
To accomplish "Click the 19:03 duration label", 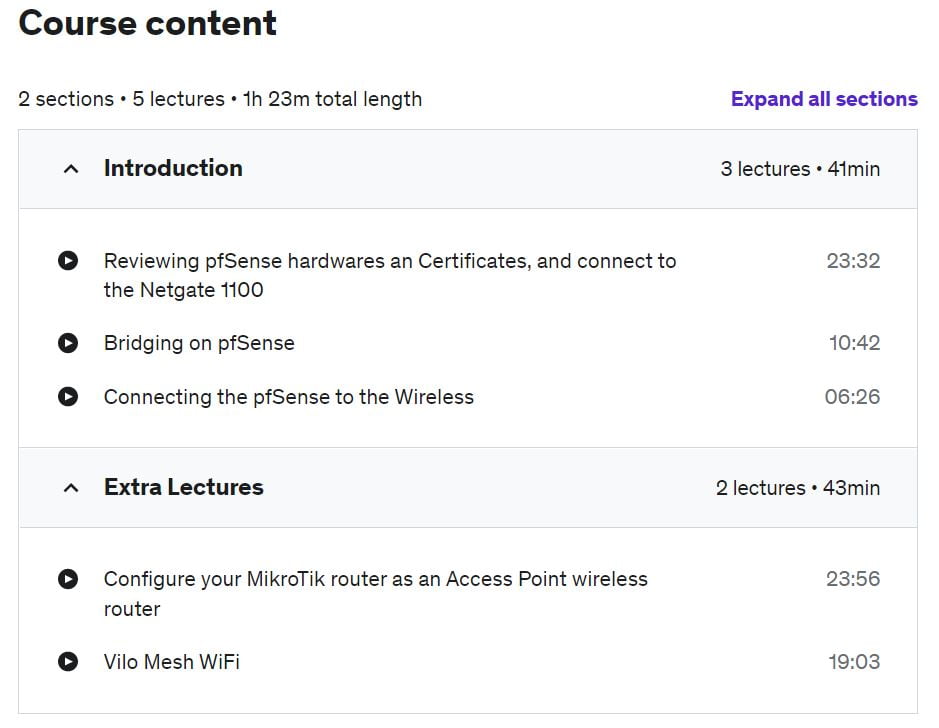I will point(854,662).
